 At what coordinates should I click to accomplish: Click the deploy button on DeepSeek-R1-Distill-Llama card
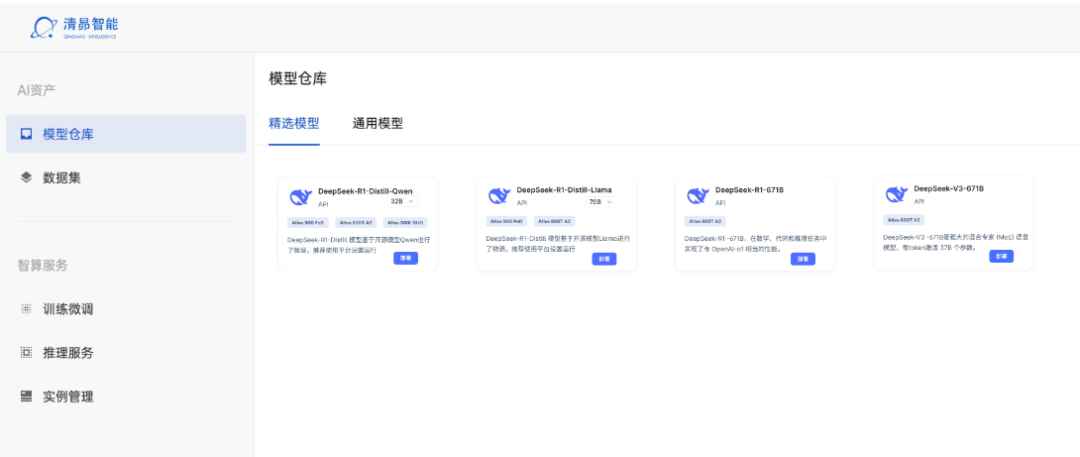tap(604, 259)
